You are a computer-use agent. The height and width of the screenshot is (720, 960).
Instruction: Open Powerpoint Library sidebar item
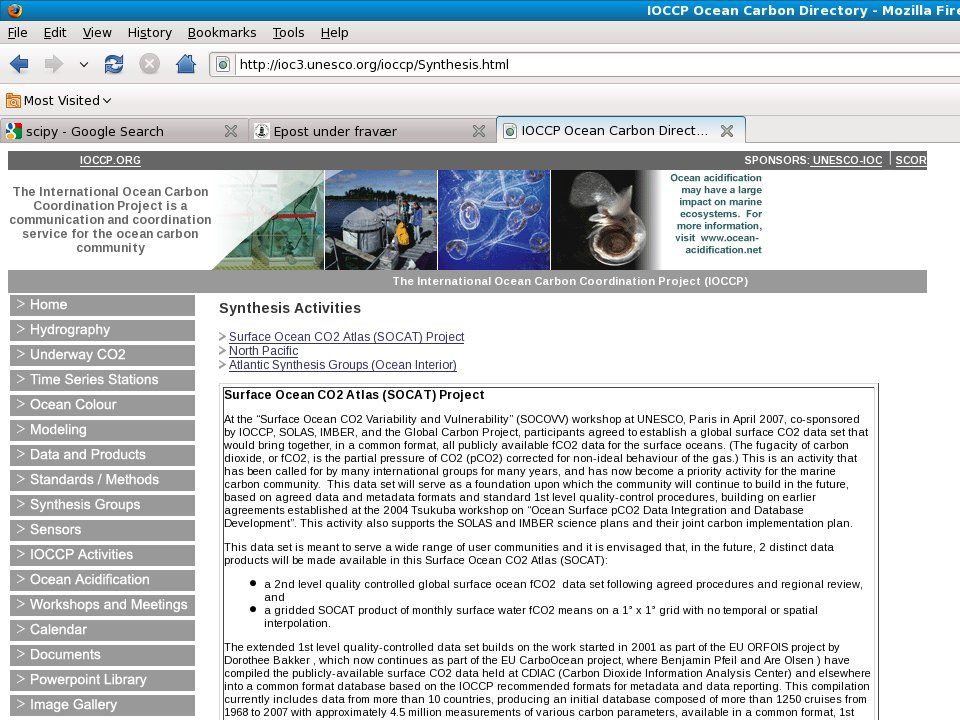[102, 680]
